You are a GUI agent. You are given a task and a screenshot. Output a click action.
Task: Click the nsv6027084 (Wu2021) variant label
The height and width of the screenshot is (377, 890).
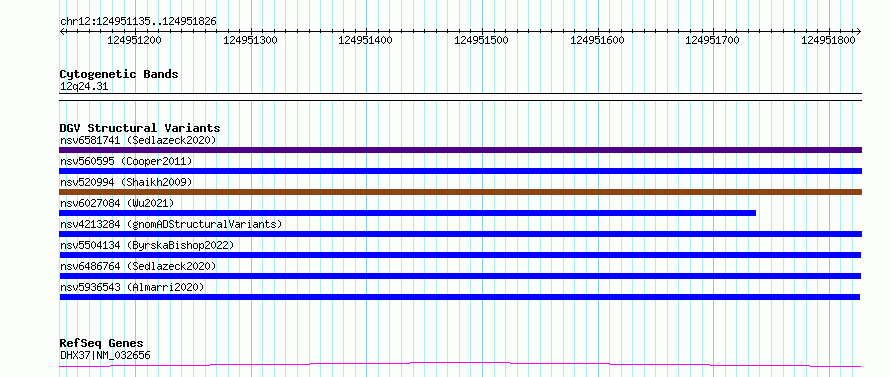[117, 203]
